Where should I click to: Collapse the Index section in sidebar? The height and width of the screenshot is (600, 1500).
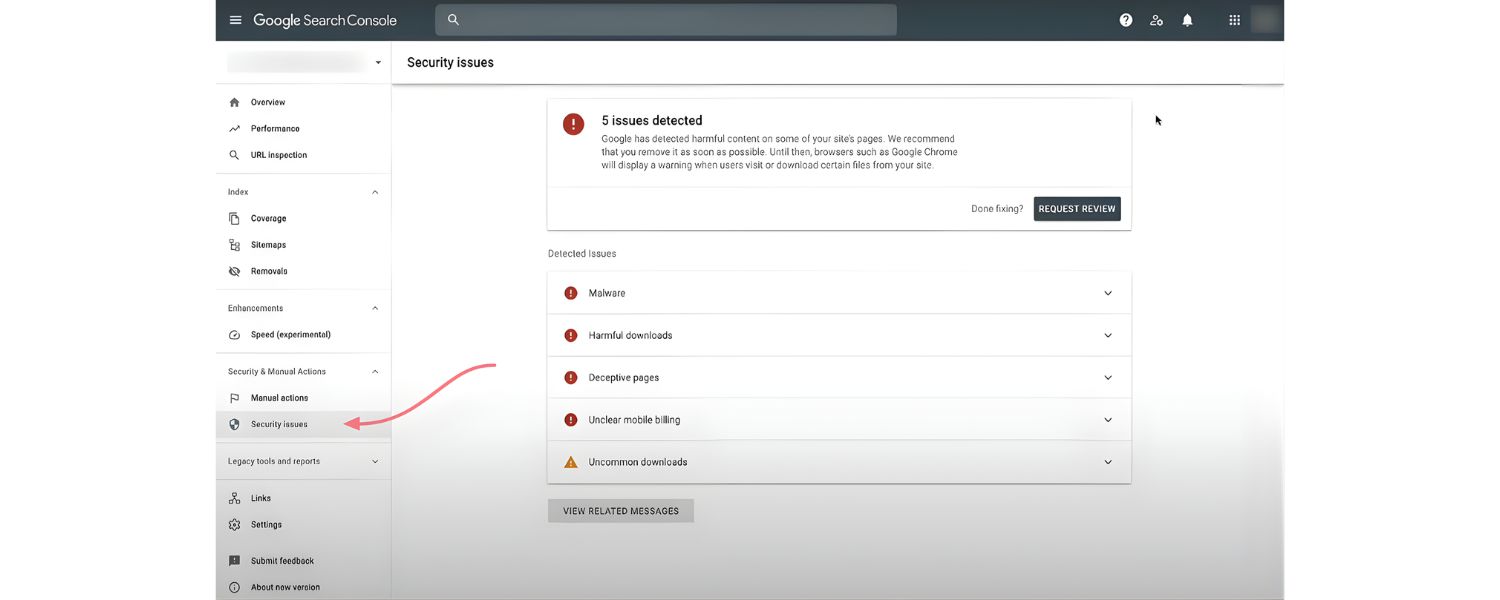tap(374, 191)
